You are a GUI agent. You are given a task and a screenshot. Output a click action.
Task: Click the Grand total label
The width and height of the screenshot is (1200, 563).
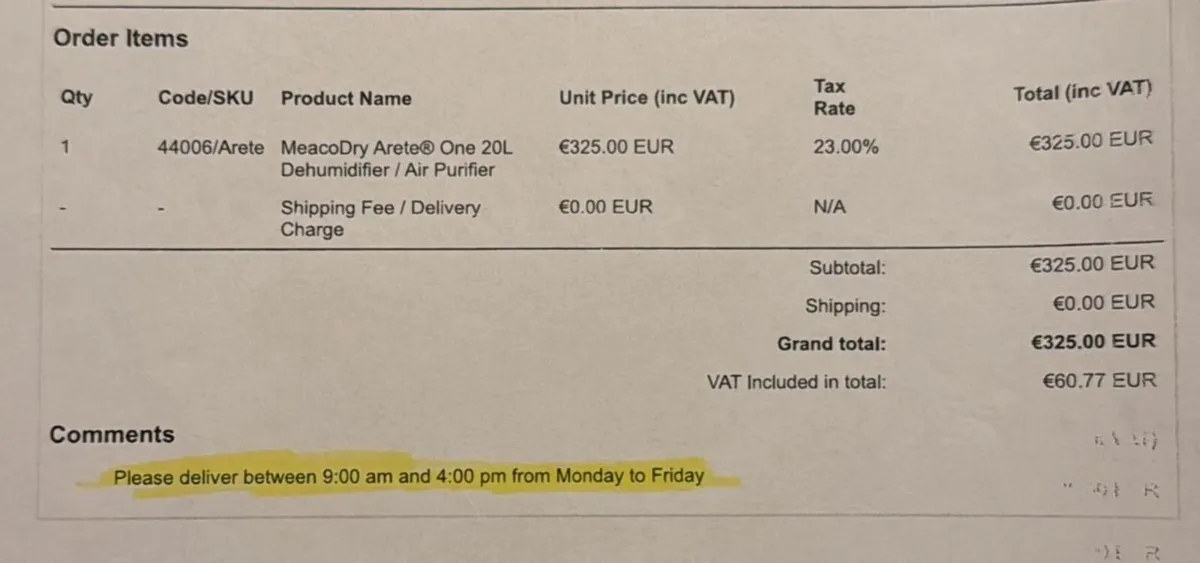click(831, 344)
